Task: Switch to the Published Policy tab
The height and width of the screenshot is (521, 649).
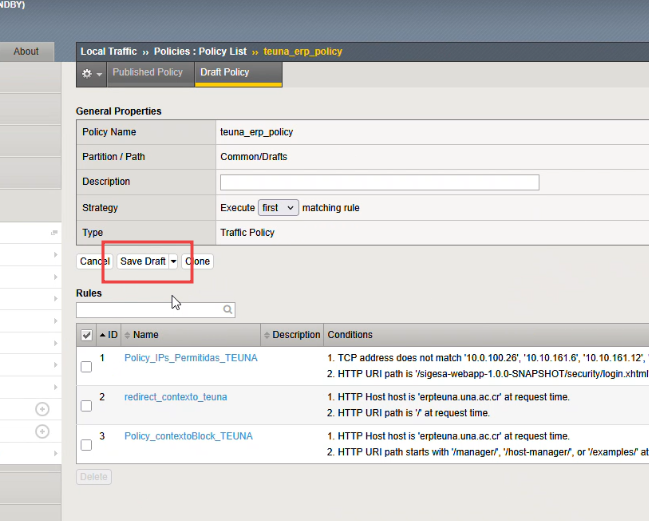Action: pos(147,73)
